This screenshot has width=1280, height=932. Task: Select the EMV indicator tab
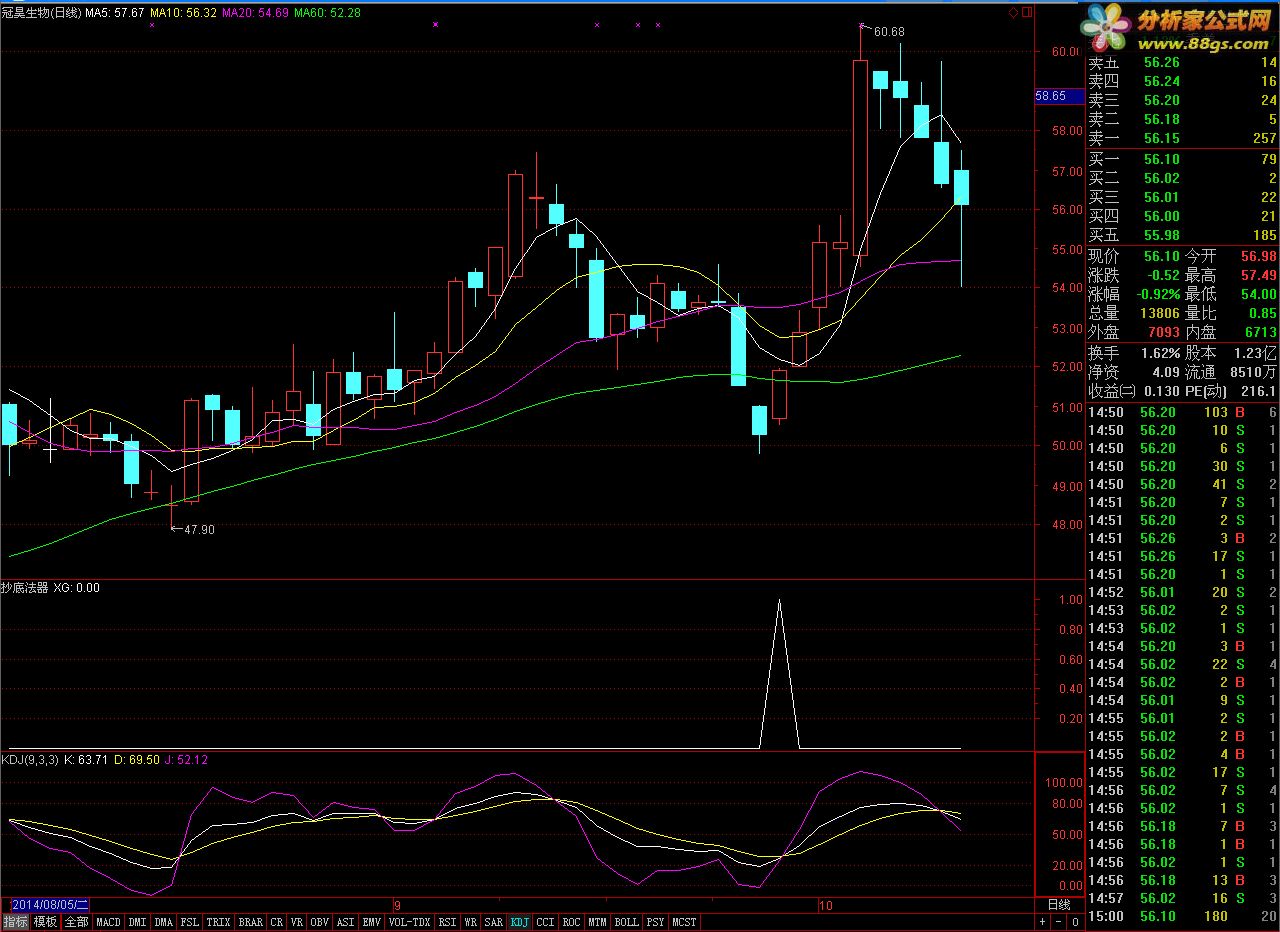point(372,922)
